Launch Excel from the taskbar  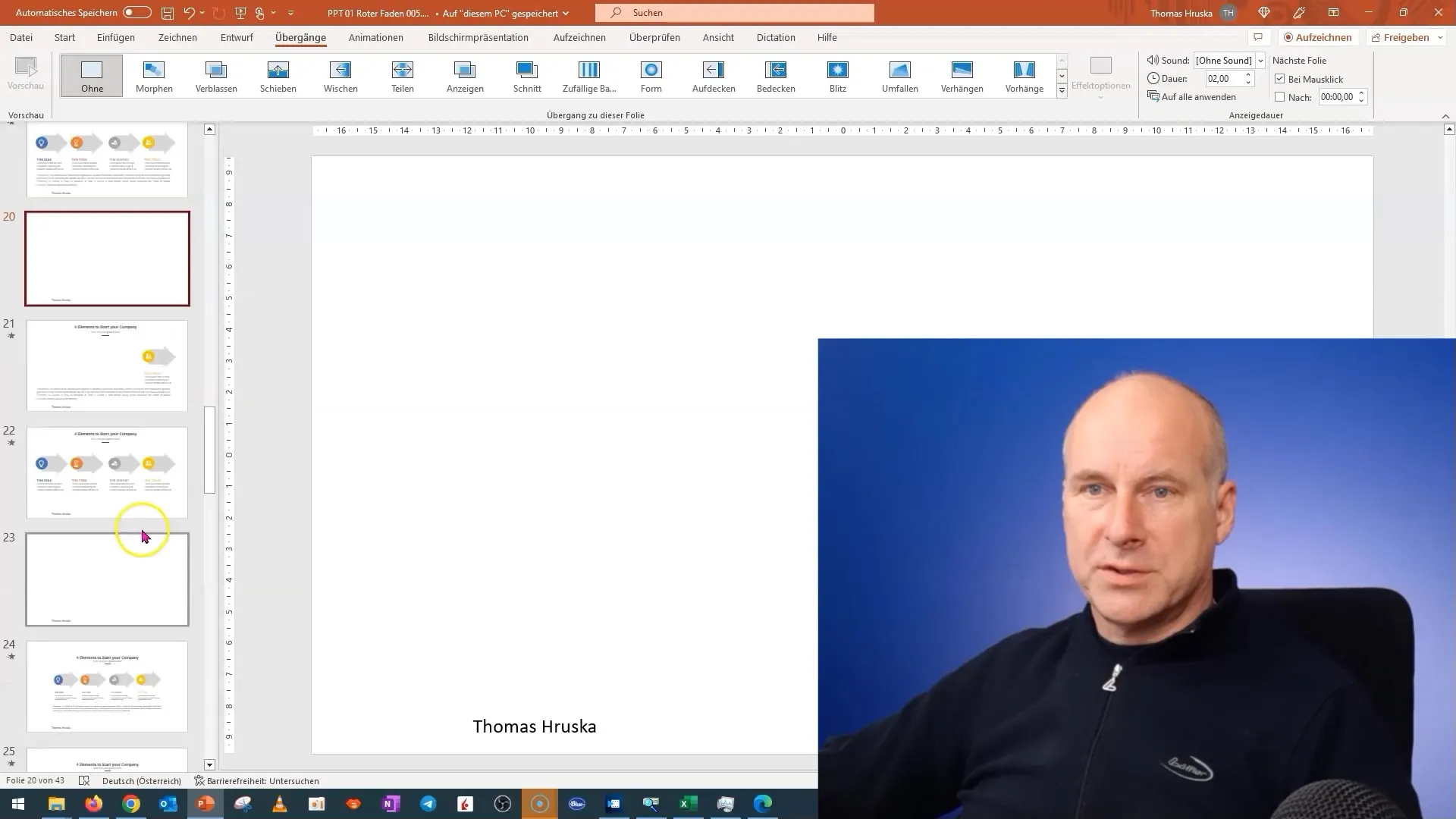point(688,804)
